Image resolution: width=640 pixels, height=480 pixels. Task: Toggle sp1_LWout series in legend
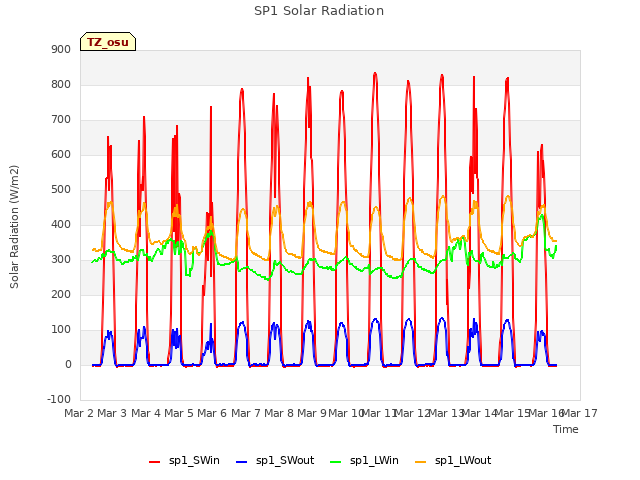tap(453, 460)
